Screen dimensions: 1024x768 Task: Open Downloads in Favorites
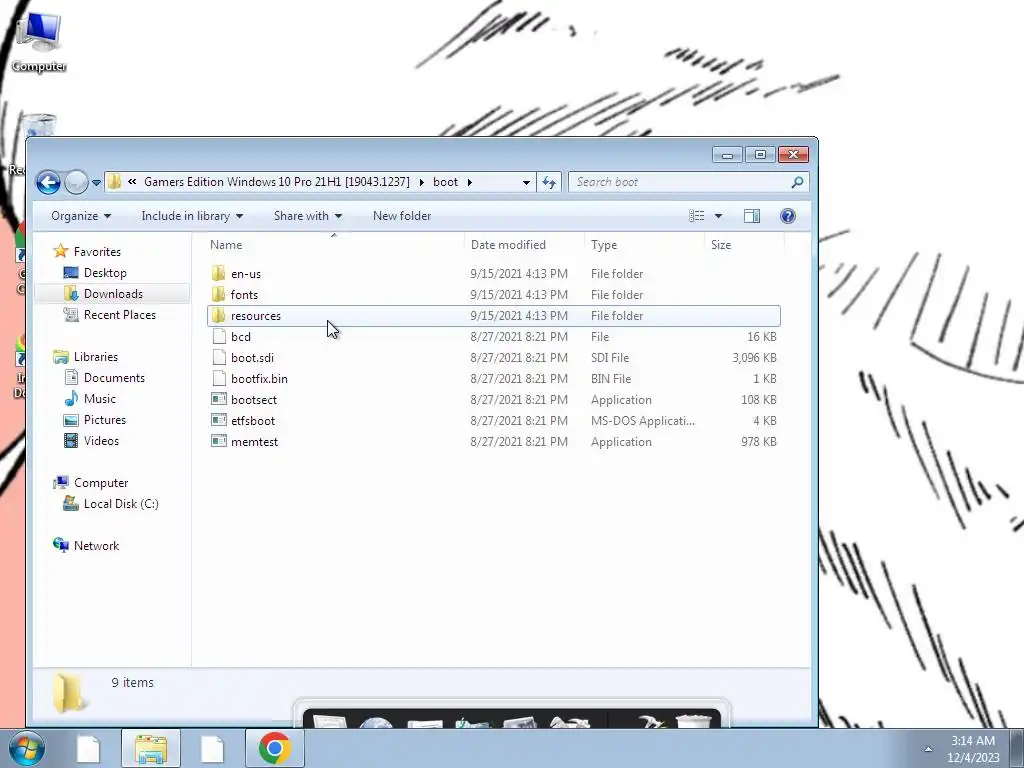point(103,294)
